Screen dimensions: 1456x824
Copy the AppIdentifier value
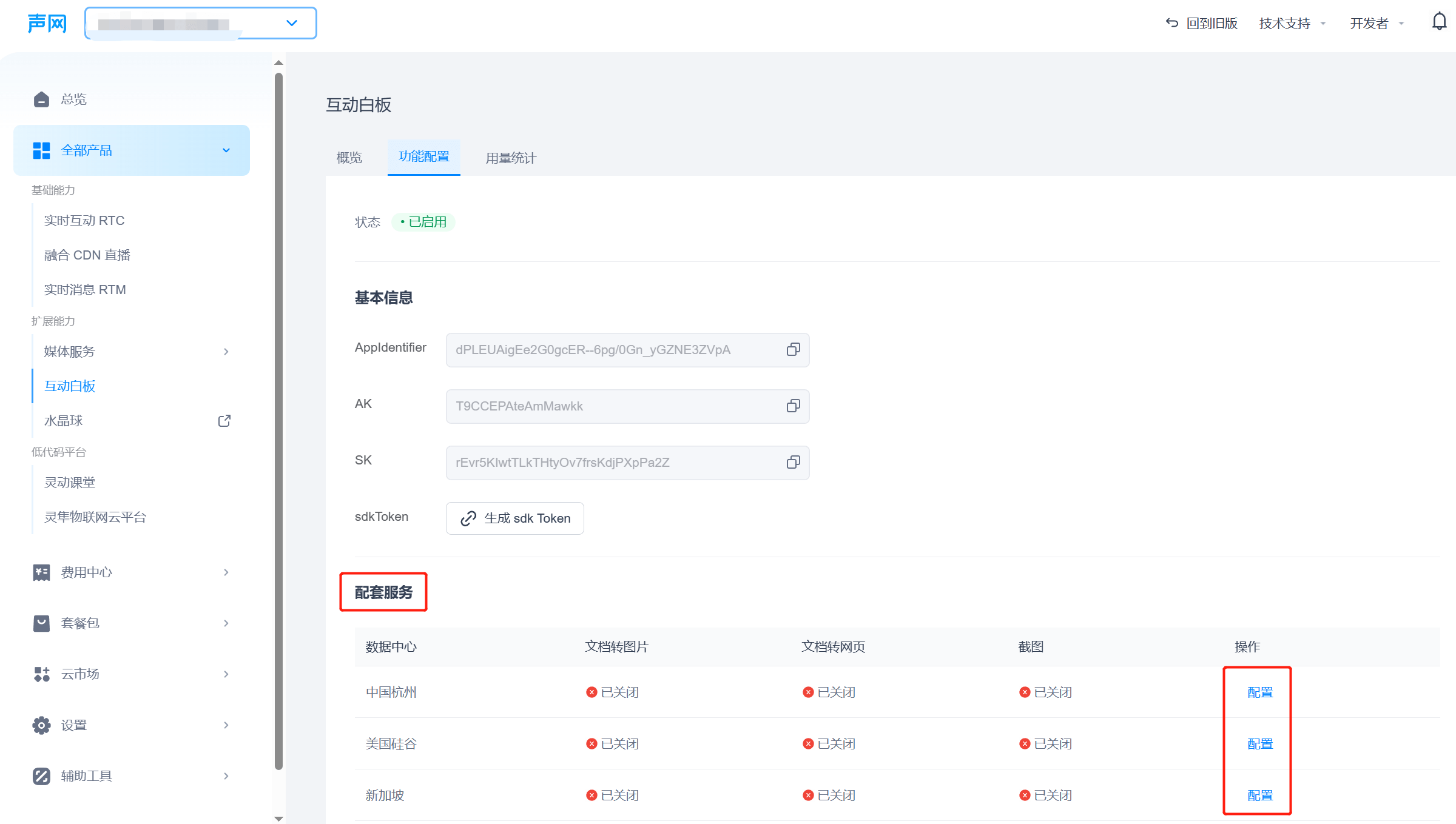(793, 349)
